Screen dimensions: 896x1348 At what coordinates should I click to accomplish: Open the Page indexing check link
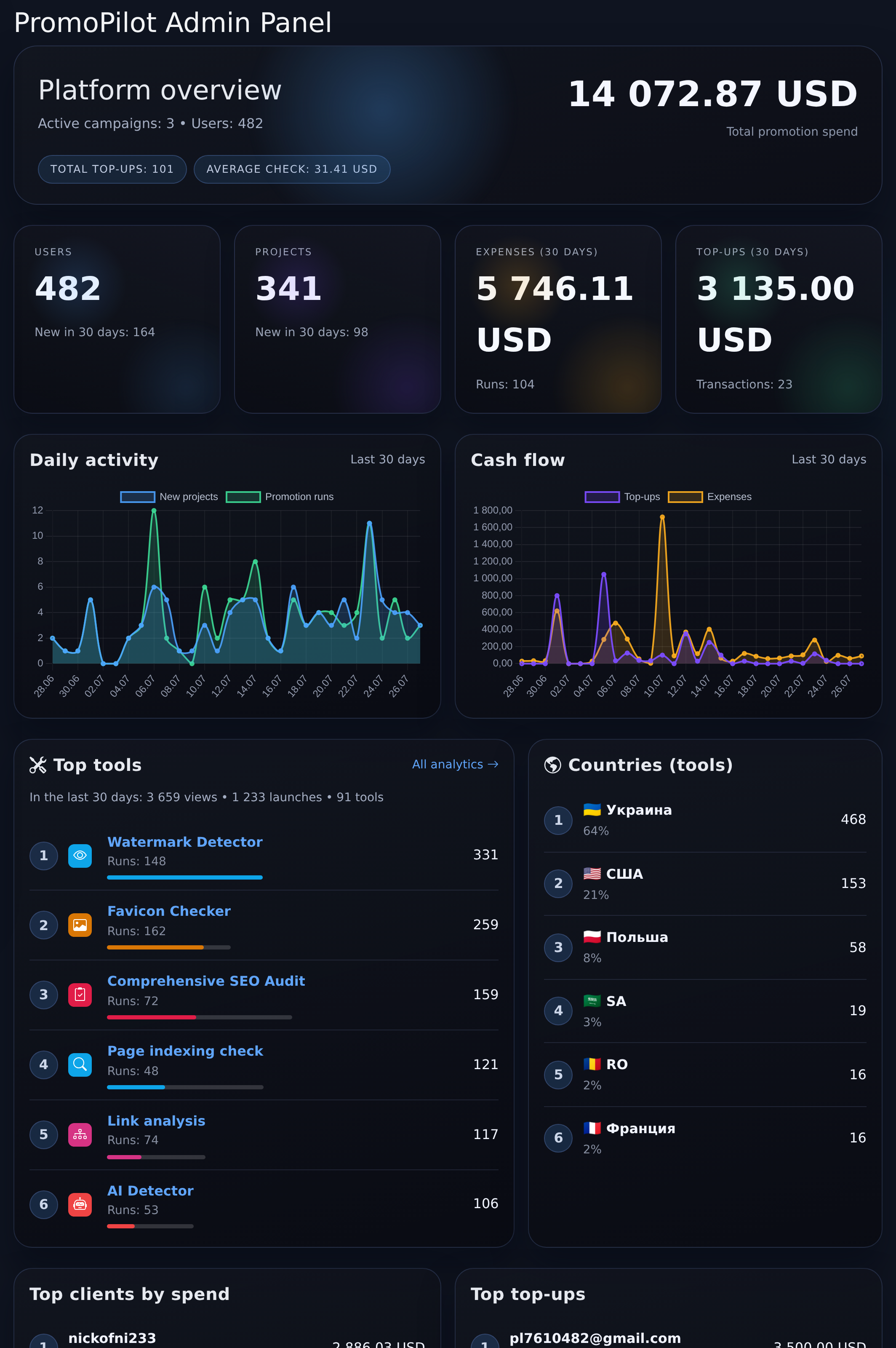(x=185, y=1051)
